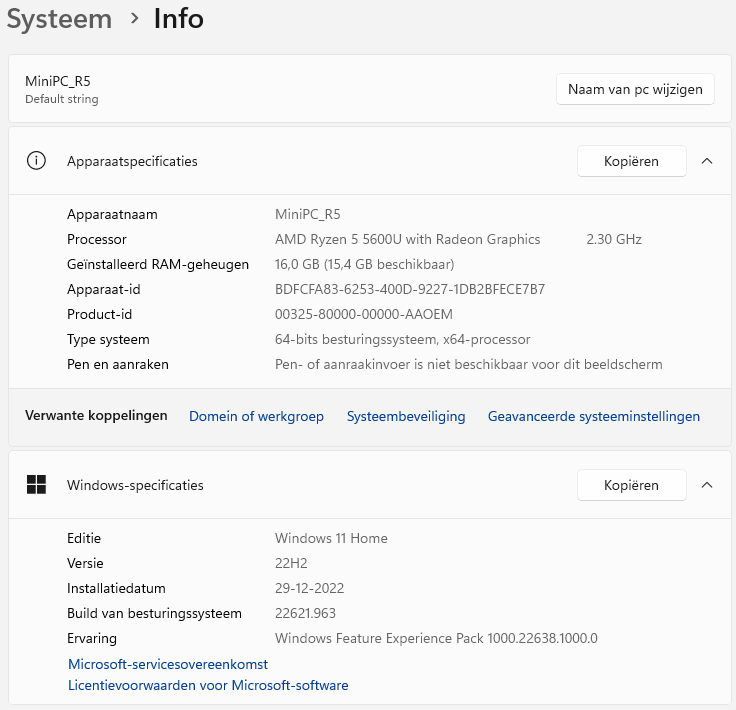Click the Windows-specificaties section heading
The width and height of the screenshot is (736, 710).
pyautogui.click(x=135, y=485)
